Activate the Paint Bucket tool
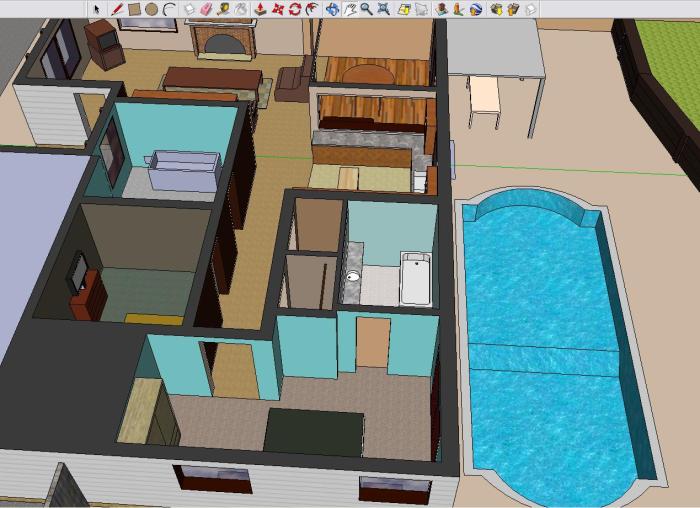The width and height of the screenshot is (700, 508). 242,9
